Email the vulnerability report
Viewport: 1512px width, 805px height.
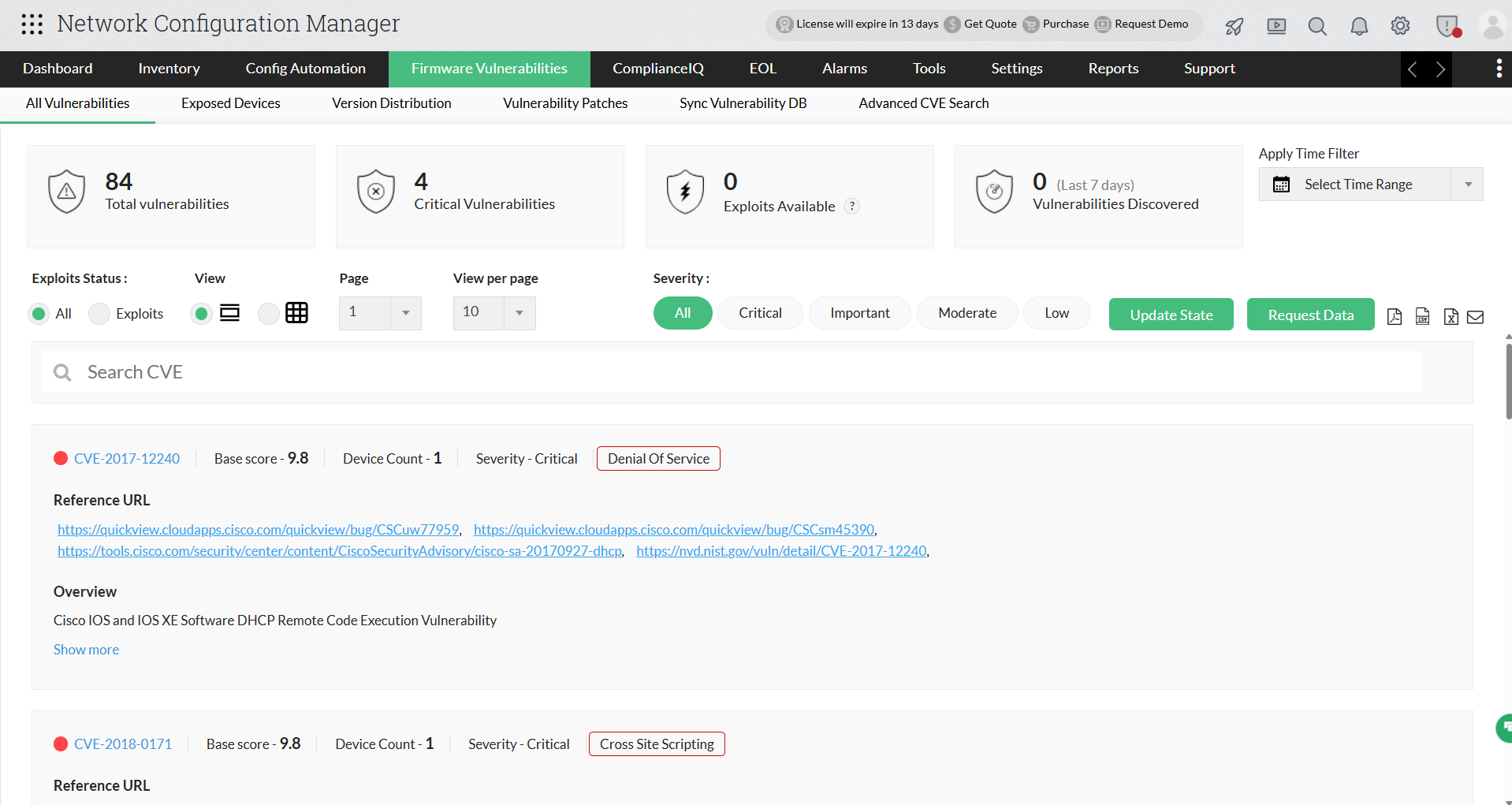coord(1476,317)
